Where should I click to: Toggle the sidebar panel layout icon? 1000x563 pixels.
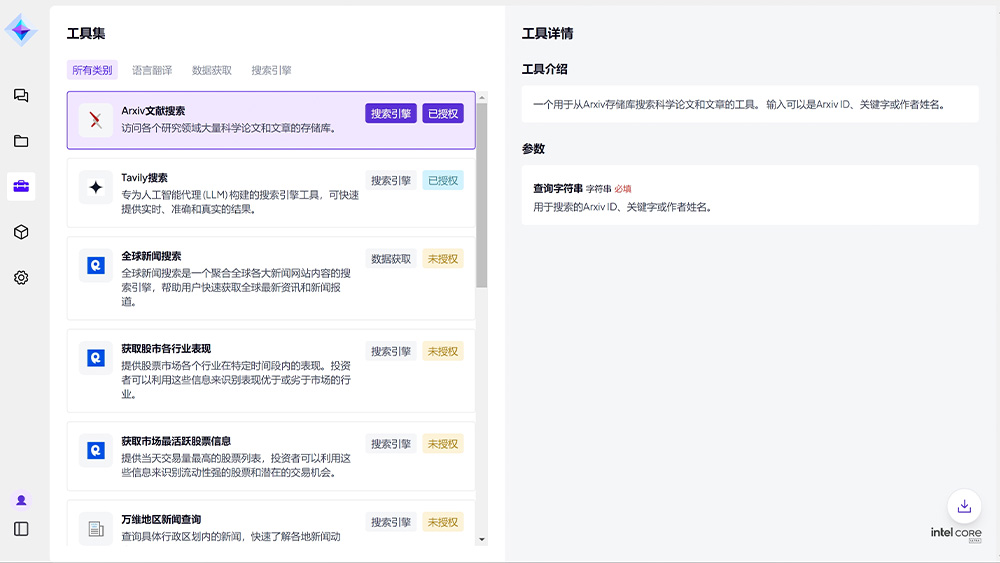tap(21, 529)
